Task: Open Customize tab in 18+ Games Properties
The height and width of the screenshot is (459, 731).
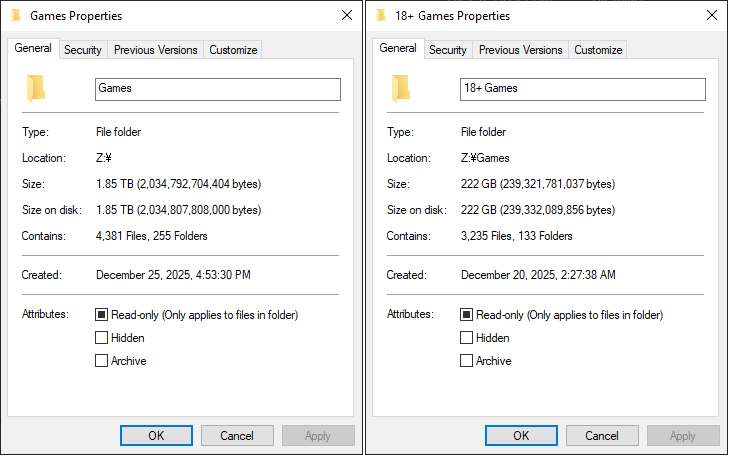Action: pos(598,50)
